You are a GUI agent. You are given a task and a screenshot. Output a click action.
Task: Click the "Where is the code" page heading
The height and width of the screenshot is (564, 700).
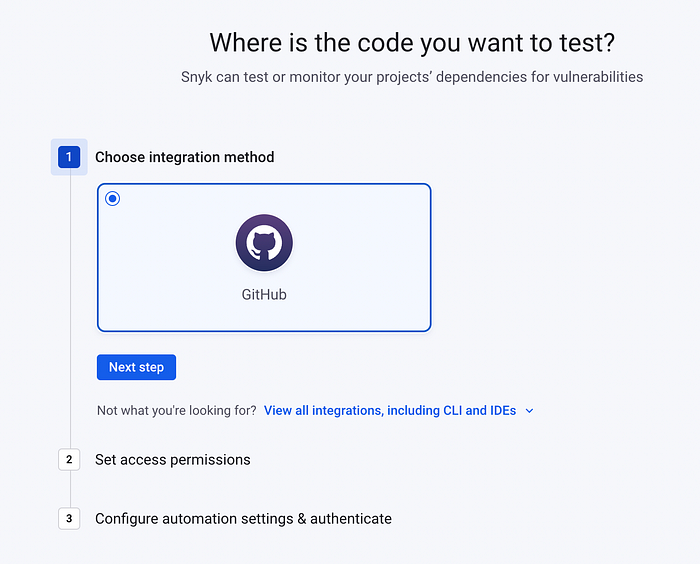[x=412, y=43]
